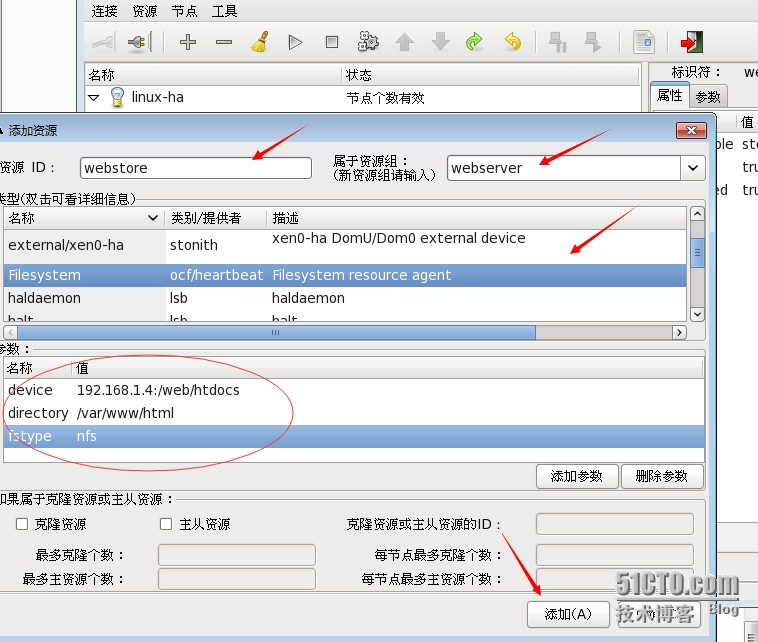The image size is (758, 642).
Task: Click the disconnect plug icon in toolbar
Action: click(x=140, y=42)
